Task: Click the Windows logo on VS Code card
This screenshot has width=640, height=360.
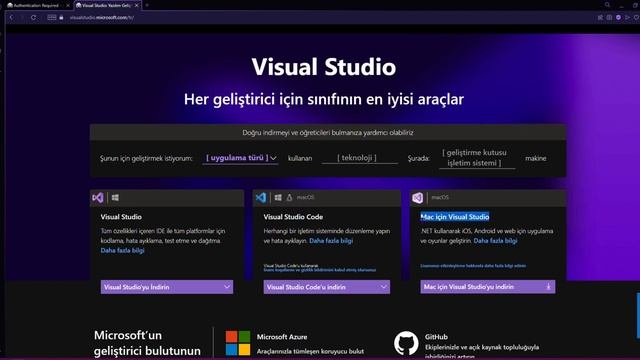Action: 278,198
